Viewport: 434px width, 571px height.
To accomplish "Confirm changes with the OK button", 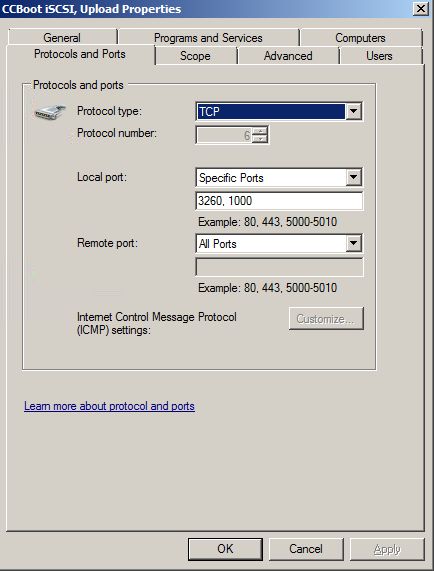I will click(x=225, y=549).
